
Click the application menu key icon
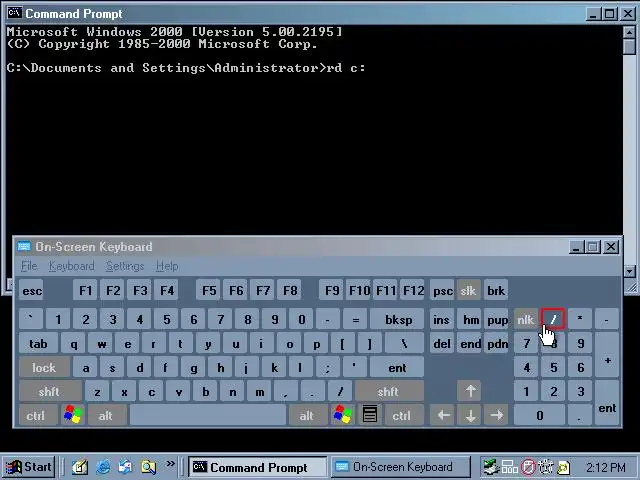tap(370, 415)
